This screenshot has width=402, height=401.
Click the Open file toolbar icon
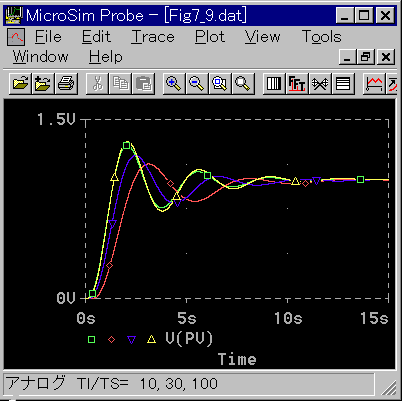20,83
